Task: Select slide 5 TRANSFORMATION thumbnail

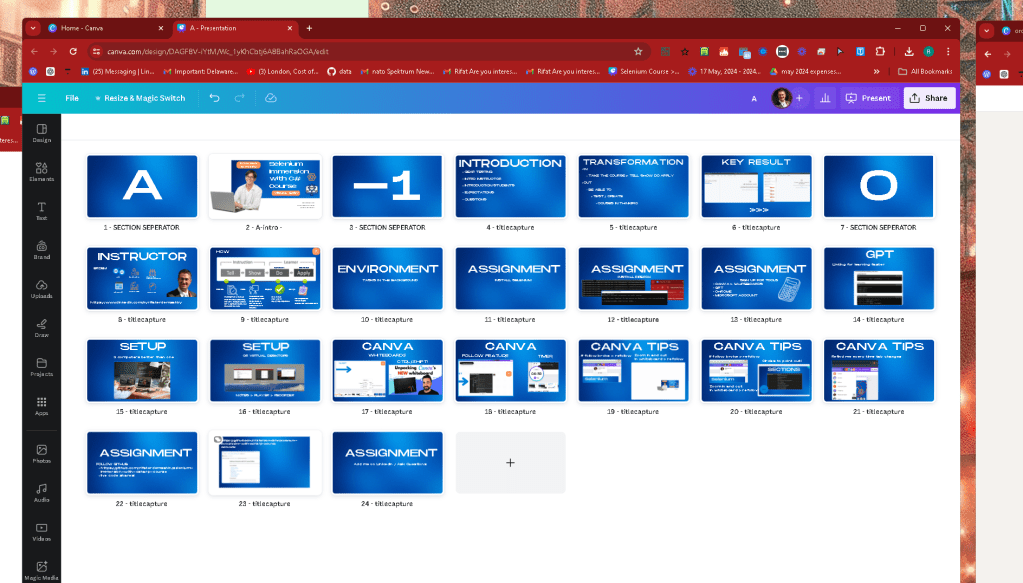Action: pos(633,186)
